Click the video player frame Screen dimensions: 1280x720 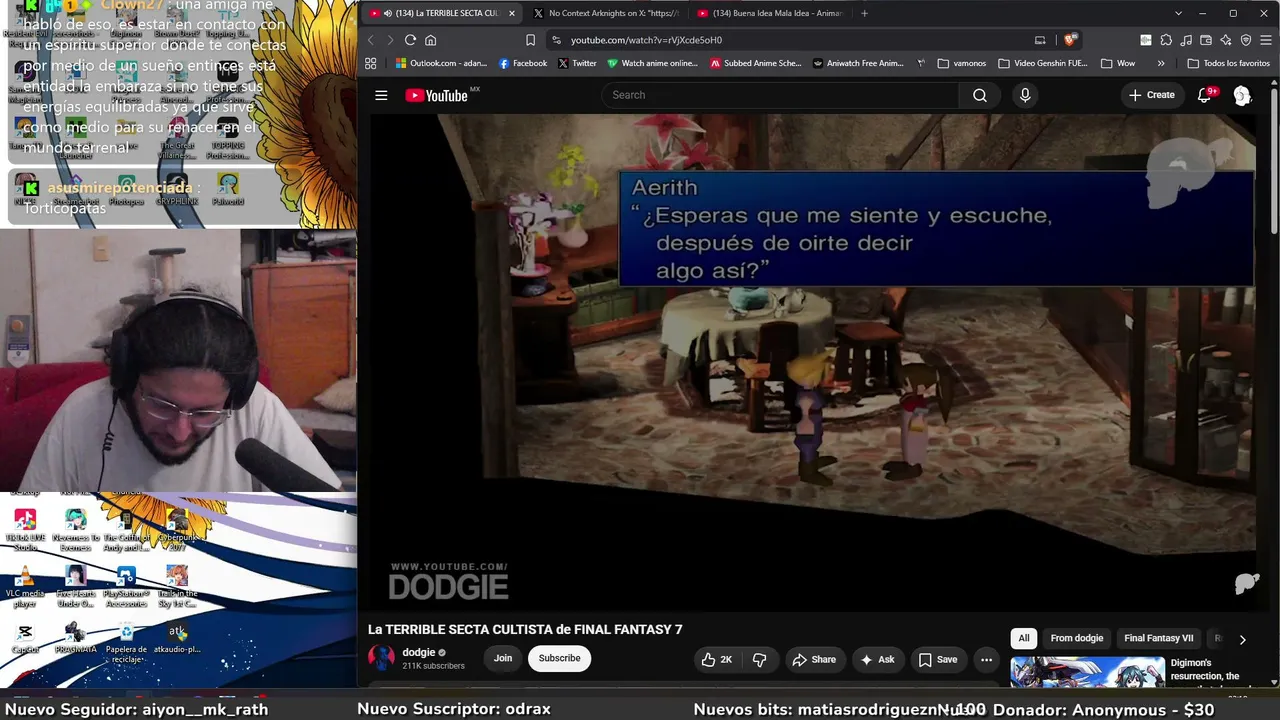pos(812,362)
